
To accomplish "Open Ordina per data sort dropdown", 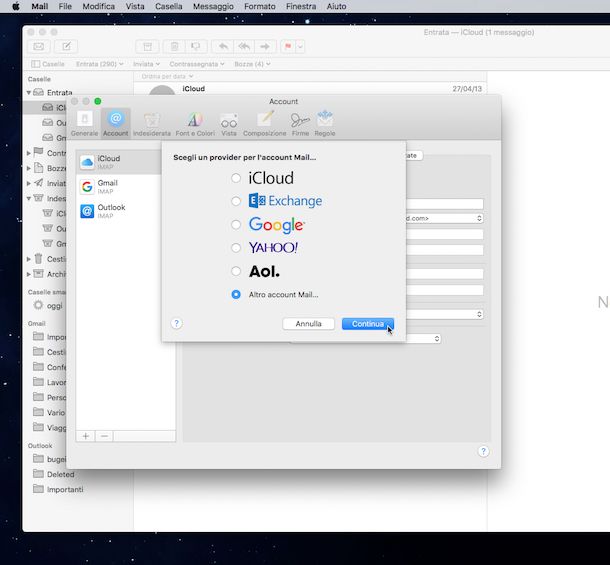I will coord(167,76).
